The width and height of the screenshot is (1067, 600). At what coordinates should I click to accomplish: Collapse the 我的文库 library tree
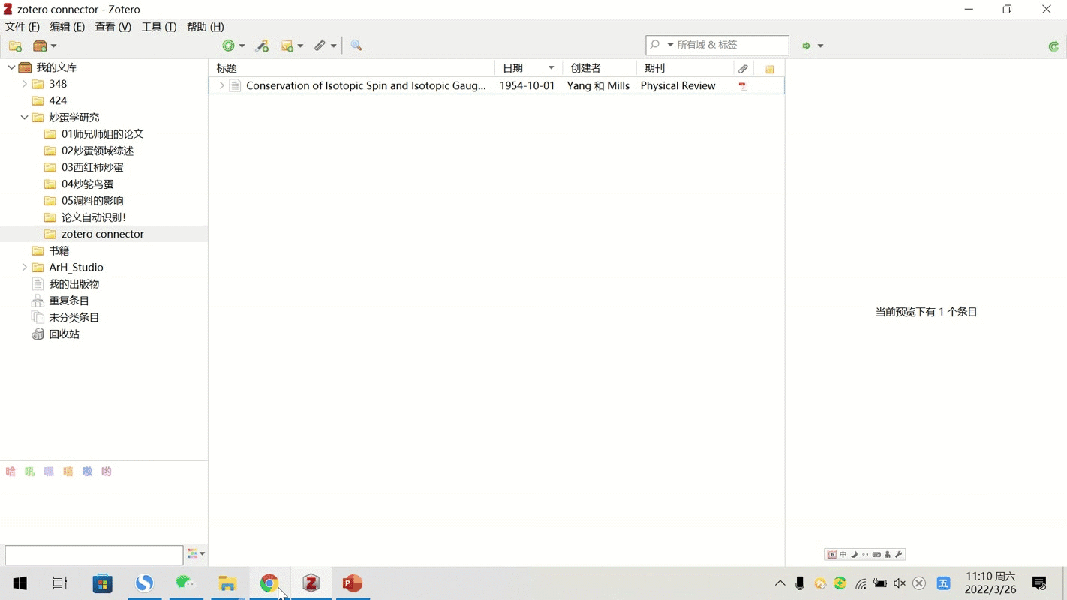[x=12, y=67]
